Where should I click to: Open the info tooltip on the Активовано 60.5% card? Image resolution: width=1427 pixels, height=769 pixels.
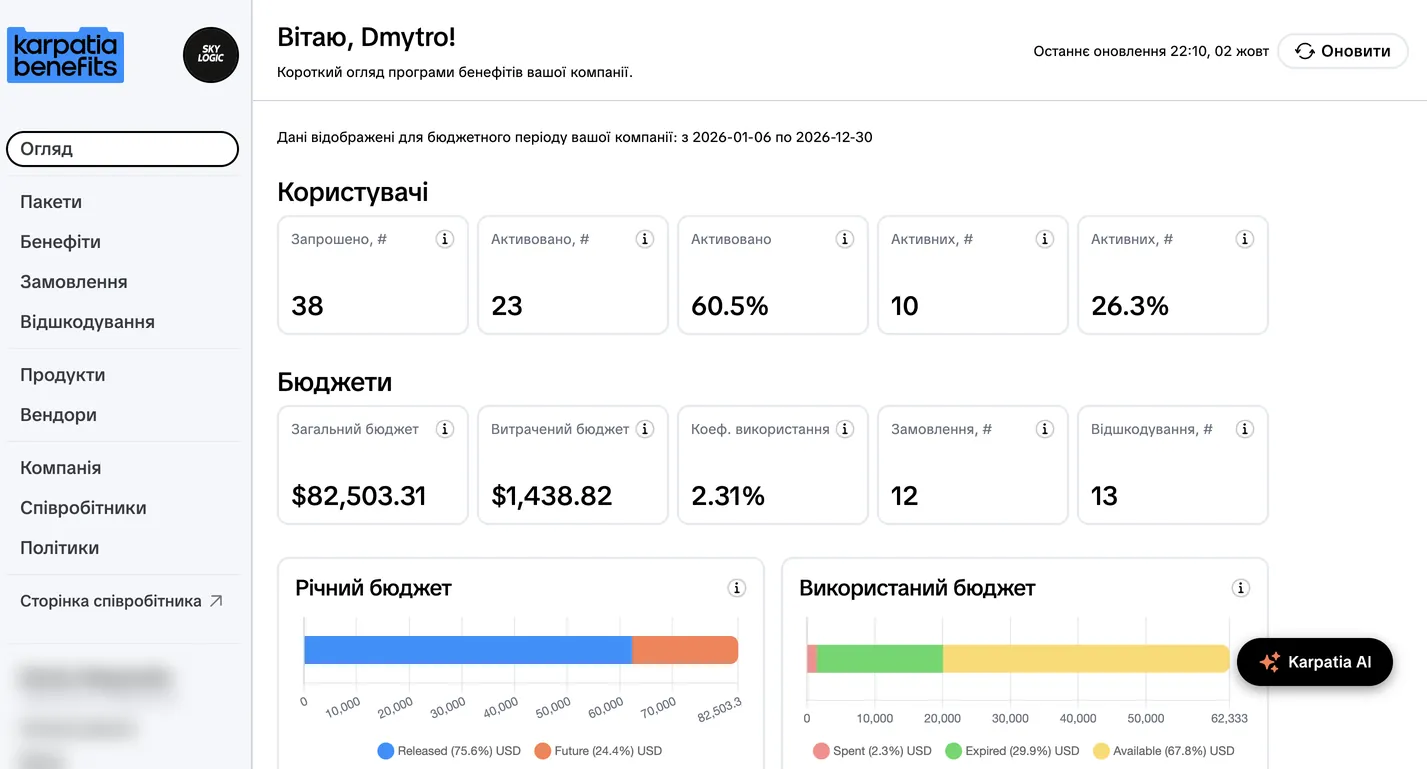(845, 239)
